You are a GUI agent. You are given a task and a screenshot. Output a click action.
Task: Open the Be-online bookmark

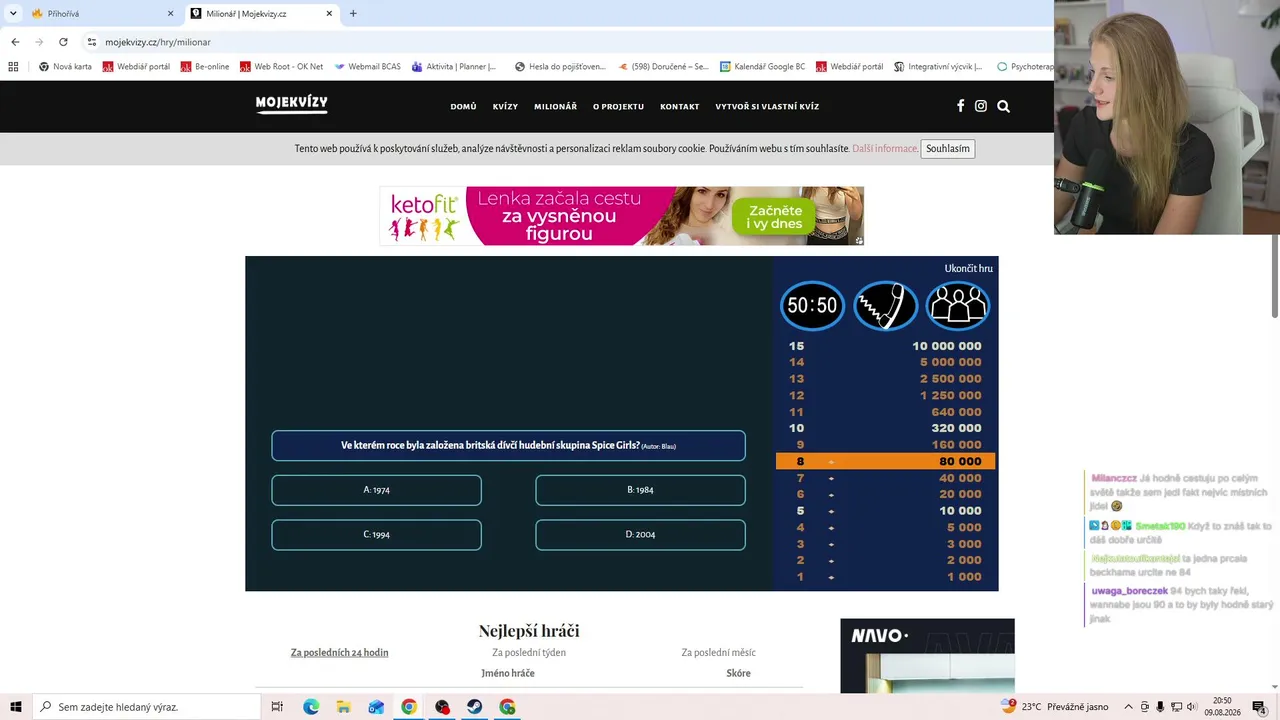(x=204, y=67)
